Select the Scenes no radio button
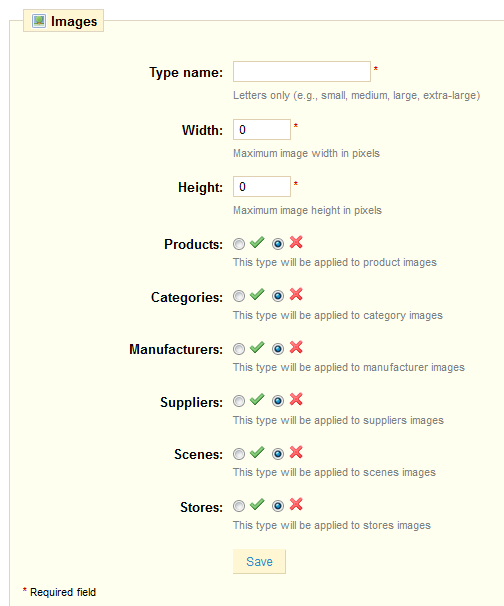 point(278,454)
